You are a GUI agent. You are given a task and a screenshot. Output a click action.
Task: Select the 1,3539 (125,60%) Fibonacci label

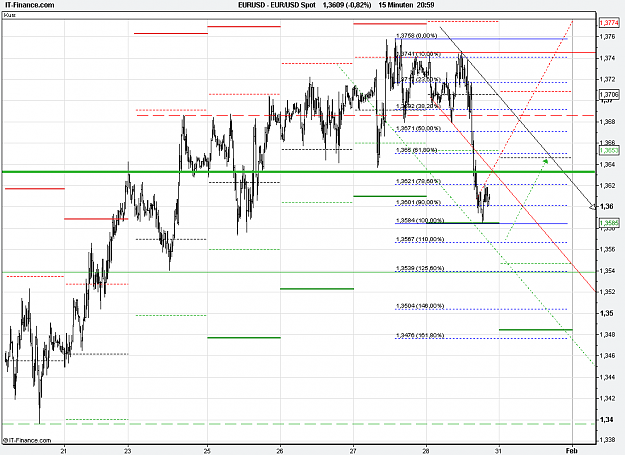click(420, 268)
